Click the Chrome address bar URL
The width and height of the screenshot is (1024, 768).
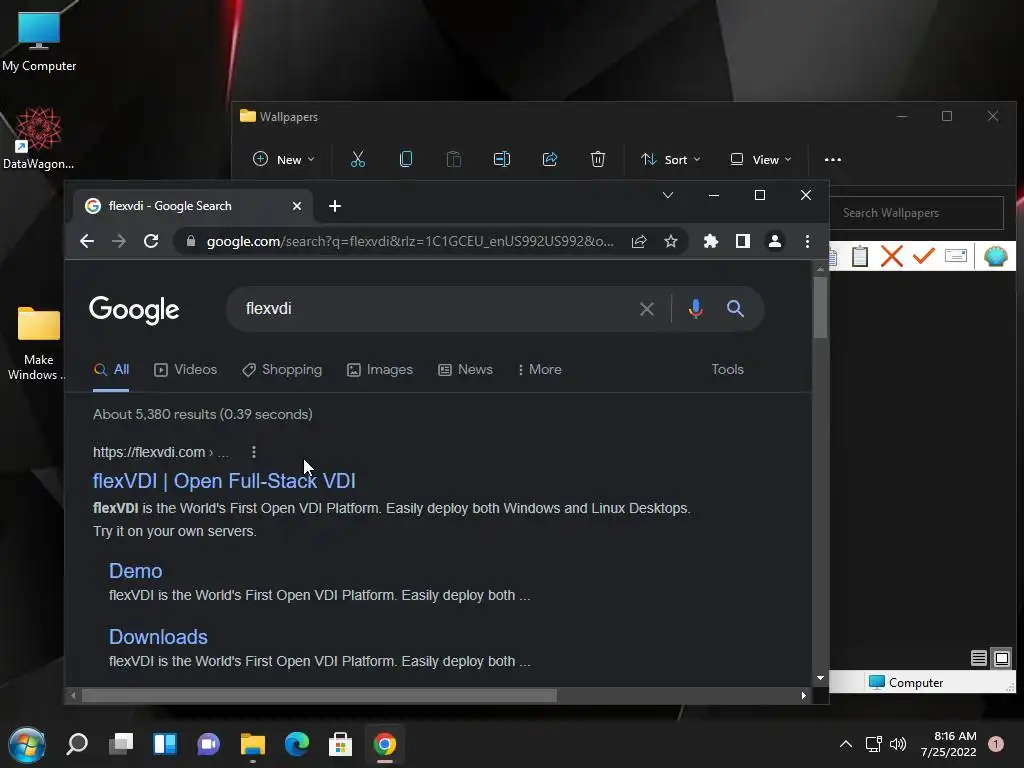click(410, 242)
